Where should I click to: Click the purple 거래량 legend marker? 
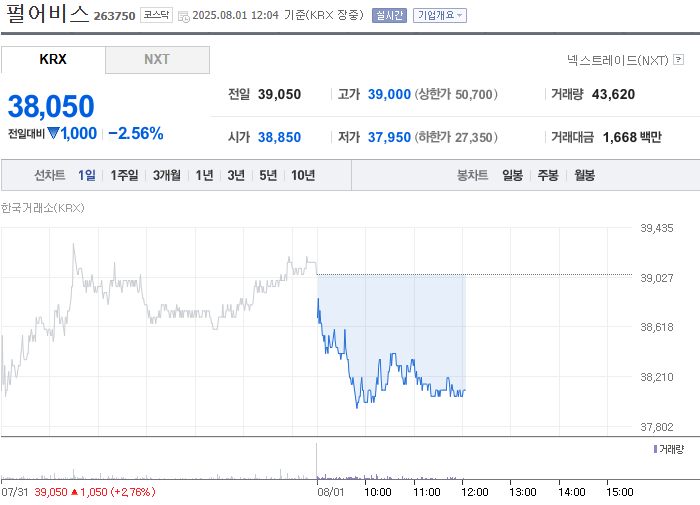point(655,449)
